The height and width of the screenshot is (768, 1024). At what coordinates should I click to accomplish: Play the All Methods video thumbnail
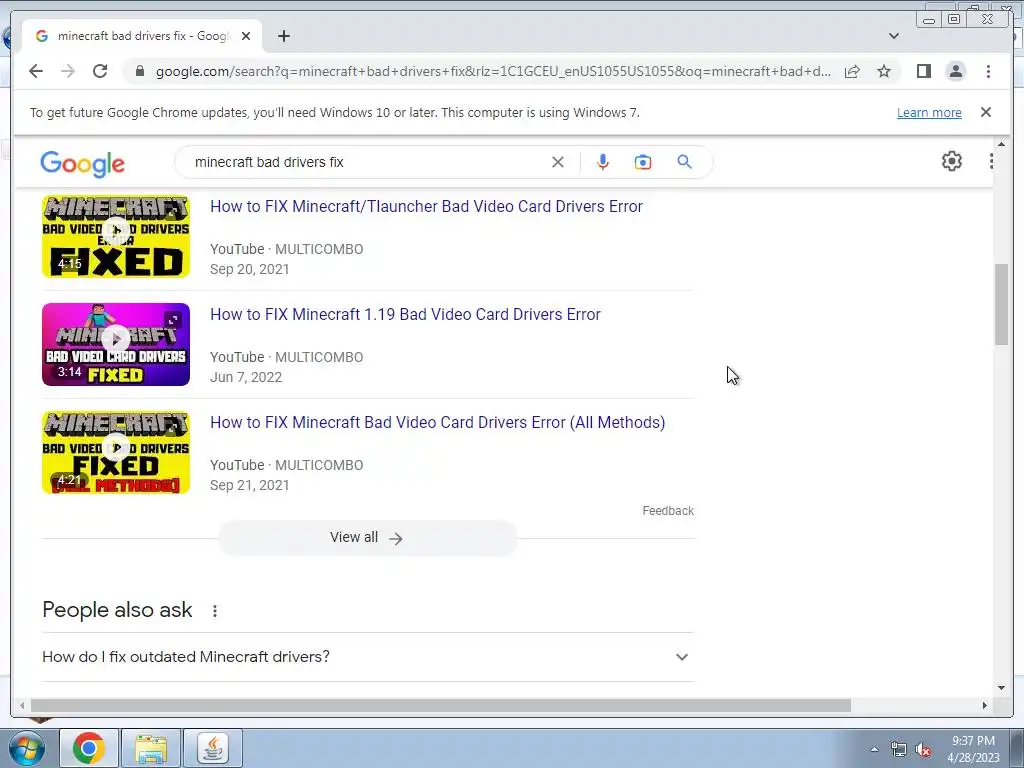(x=116, y=453)
